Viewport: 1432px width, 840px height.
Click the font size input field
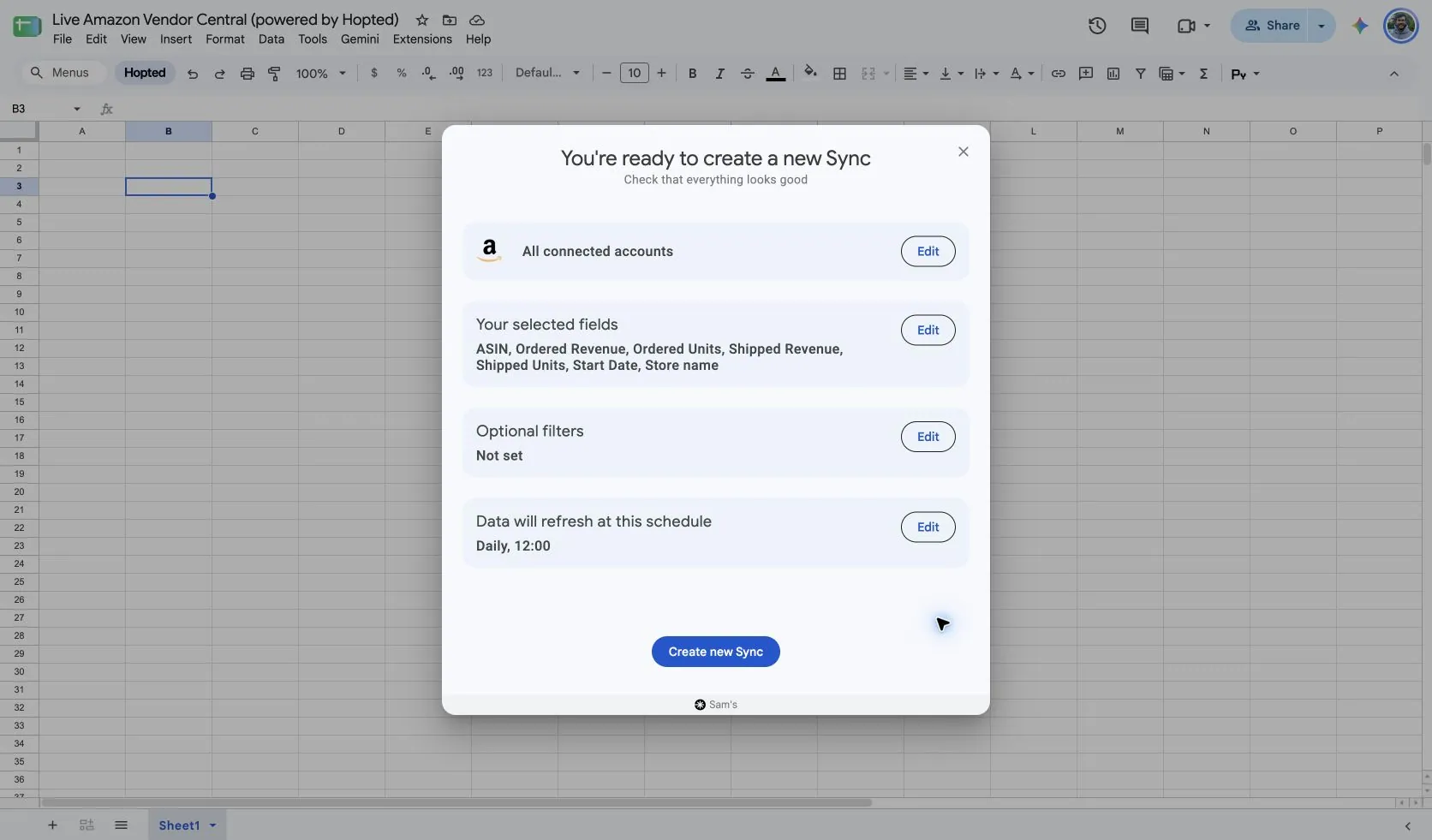(x=634, y=74)
